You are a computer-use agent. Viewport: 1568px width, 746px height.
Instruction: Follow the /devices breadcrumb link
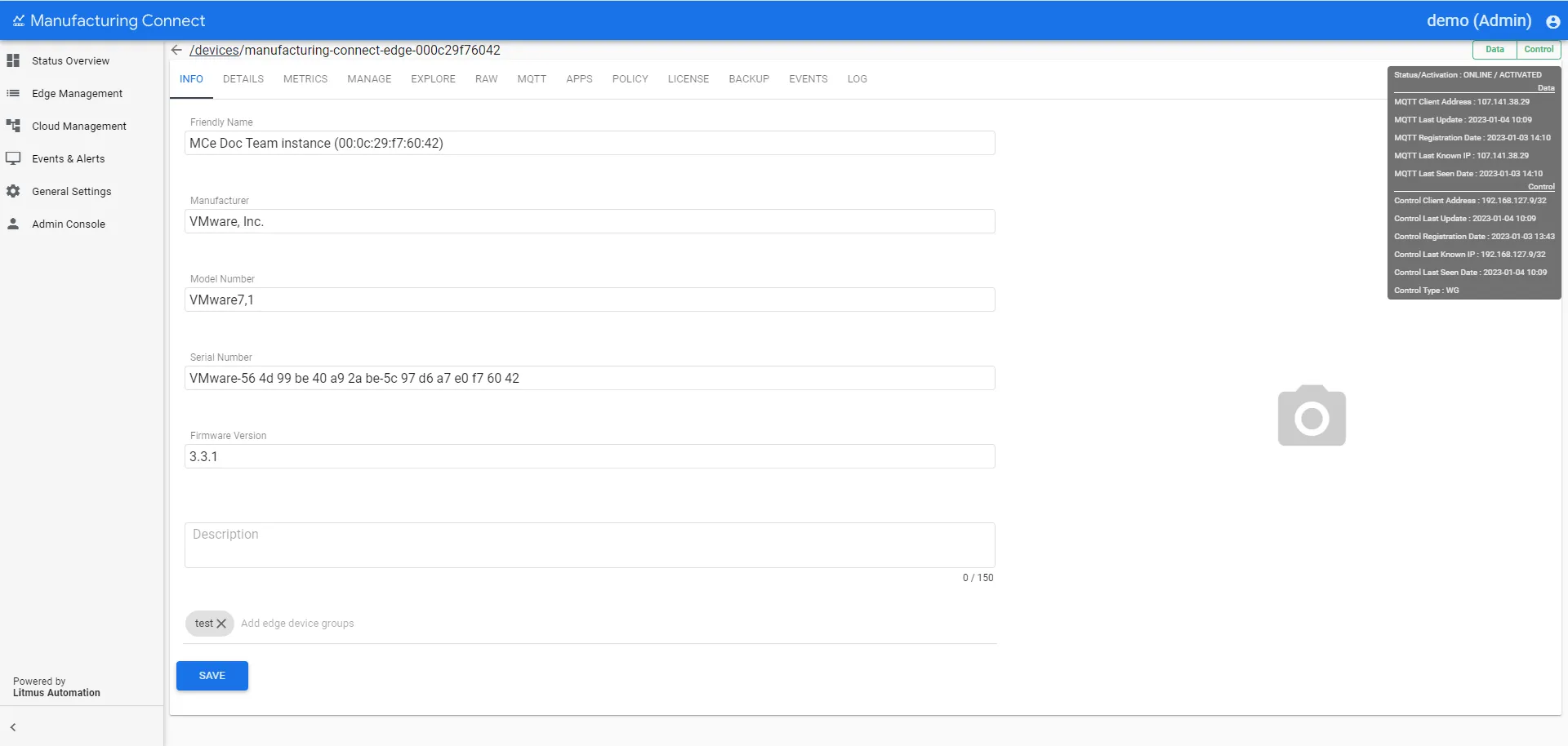215,50
